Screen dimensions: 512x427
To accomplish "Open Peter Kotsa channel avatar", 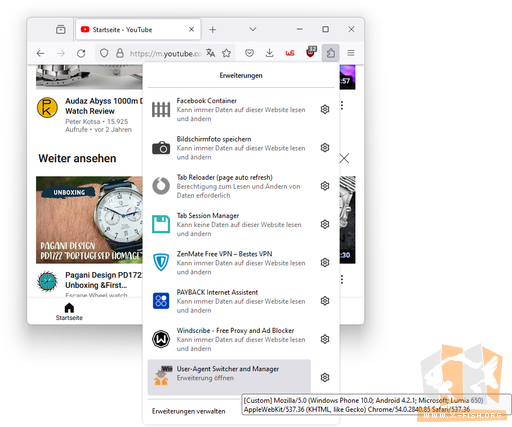I will coord(47,108).
